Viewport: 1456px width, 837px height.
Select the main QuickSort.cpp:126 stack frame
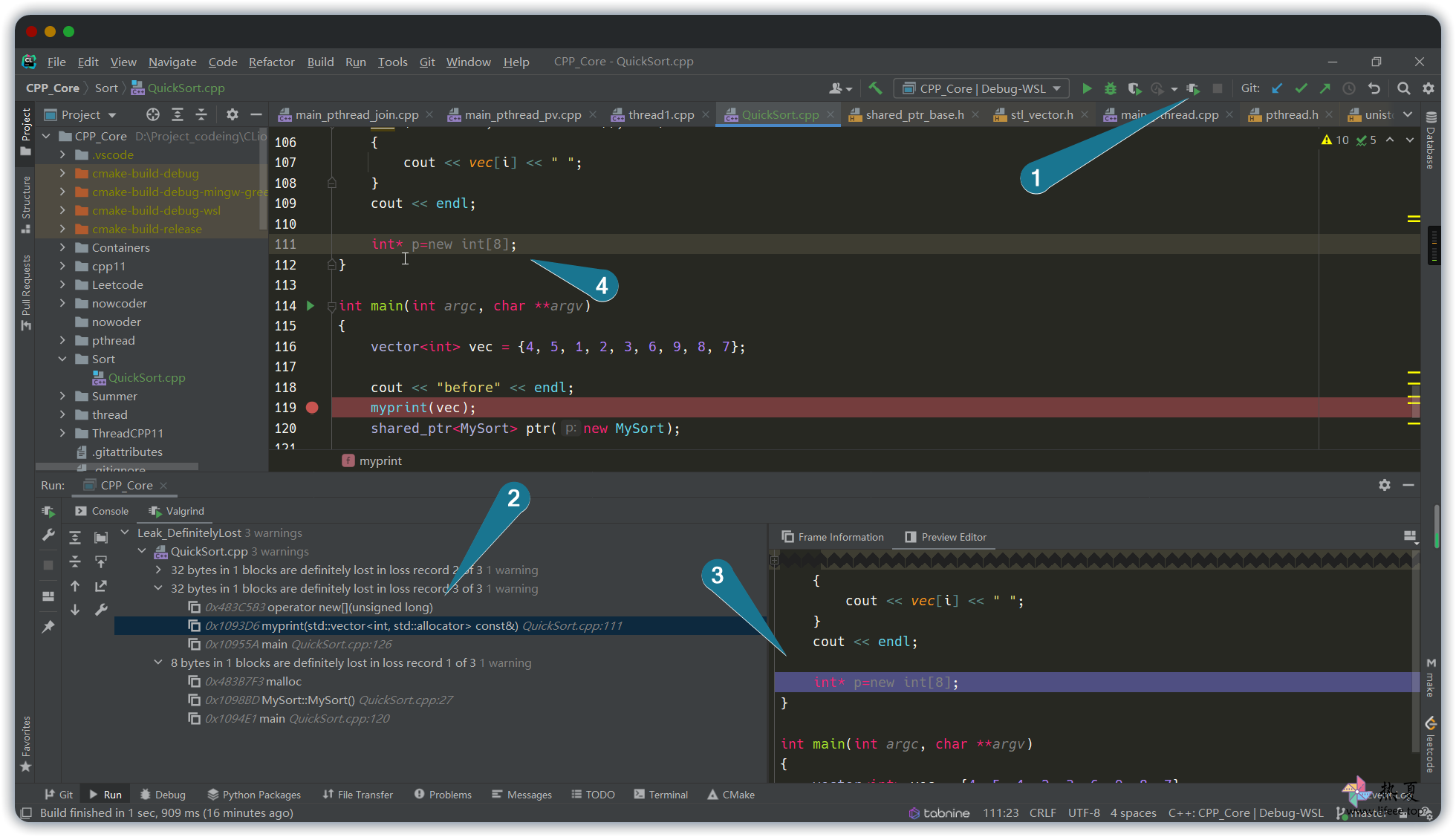[x=299, y=644]
